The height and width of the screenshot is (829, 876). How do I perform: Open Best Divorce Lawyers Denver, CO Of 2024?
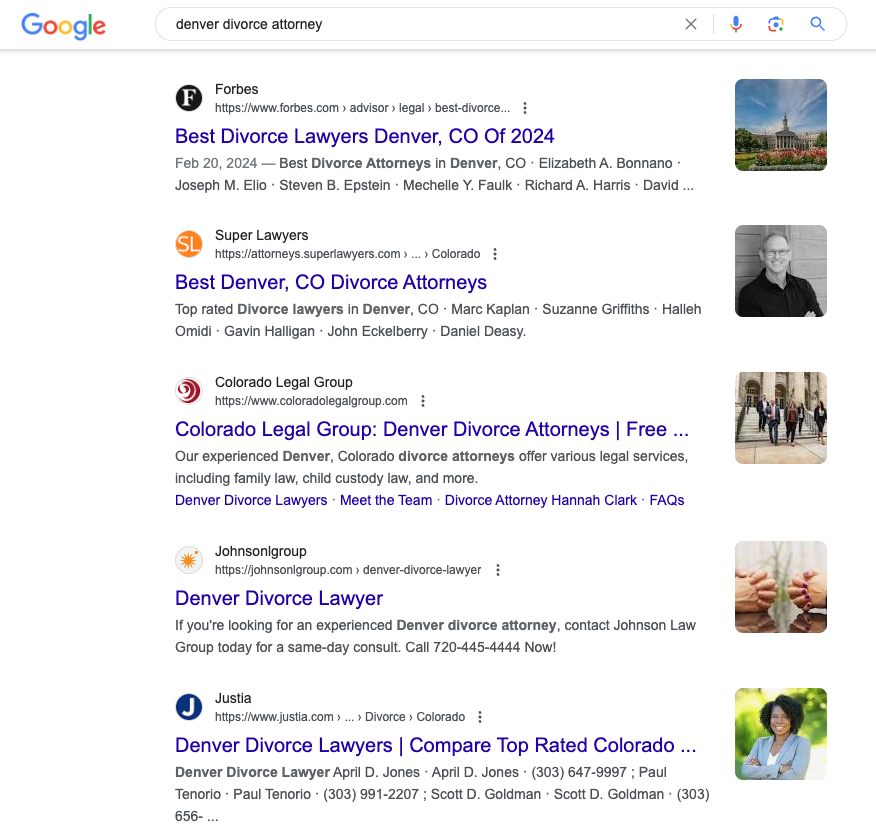pos(364,136)
